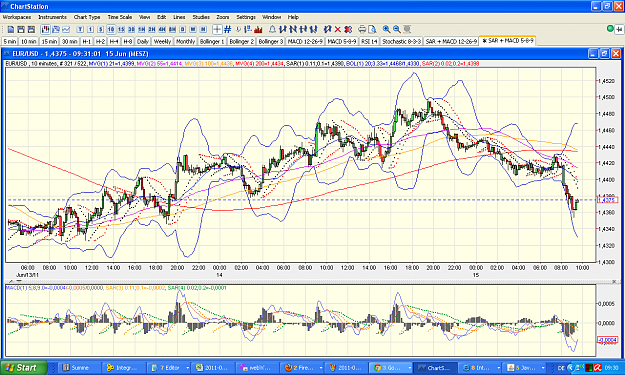Click the MACD panel close x button
625x375 pixels.
(614, 281)
